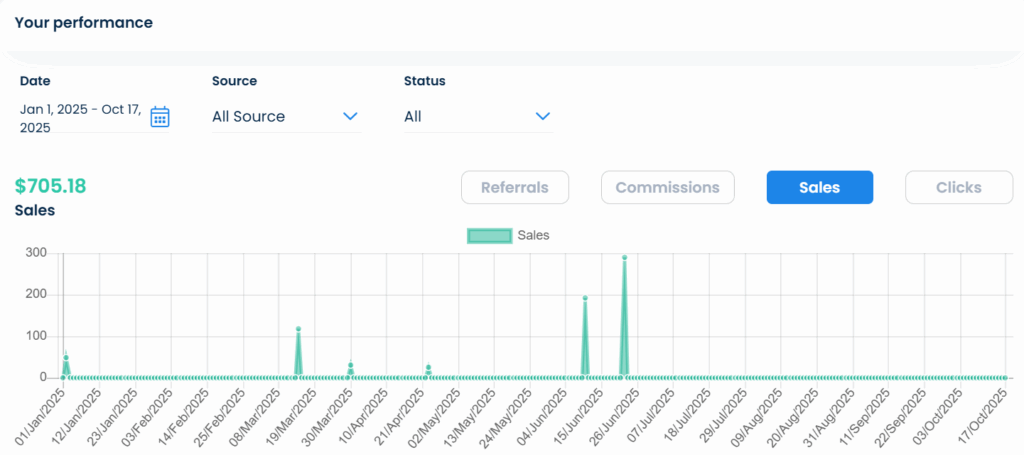Select the data point peak near 15/Jun/2025
The height and width of the screenshot is (455, 1024).
tap(585, 298)
